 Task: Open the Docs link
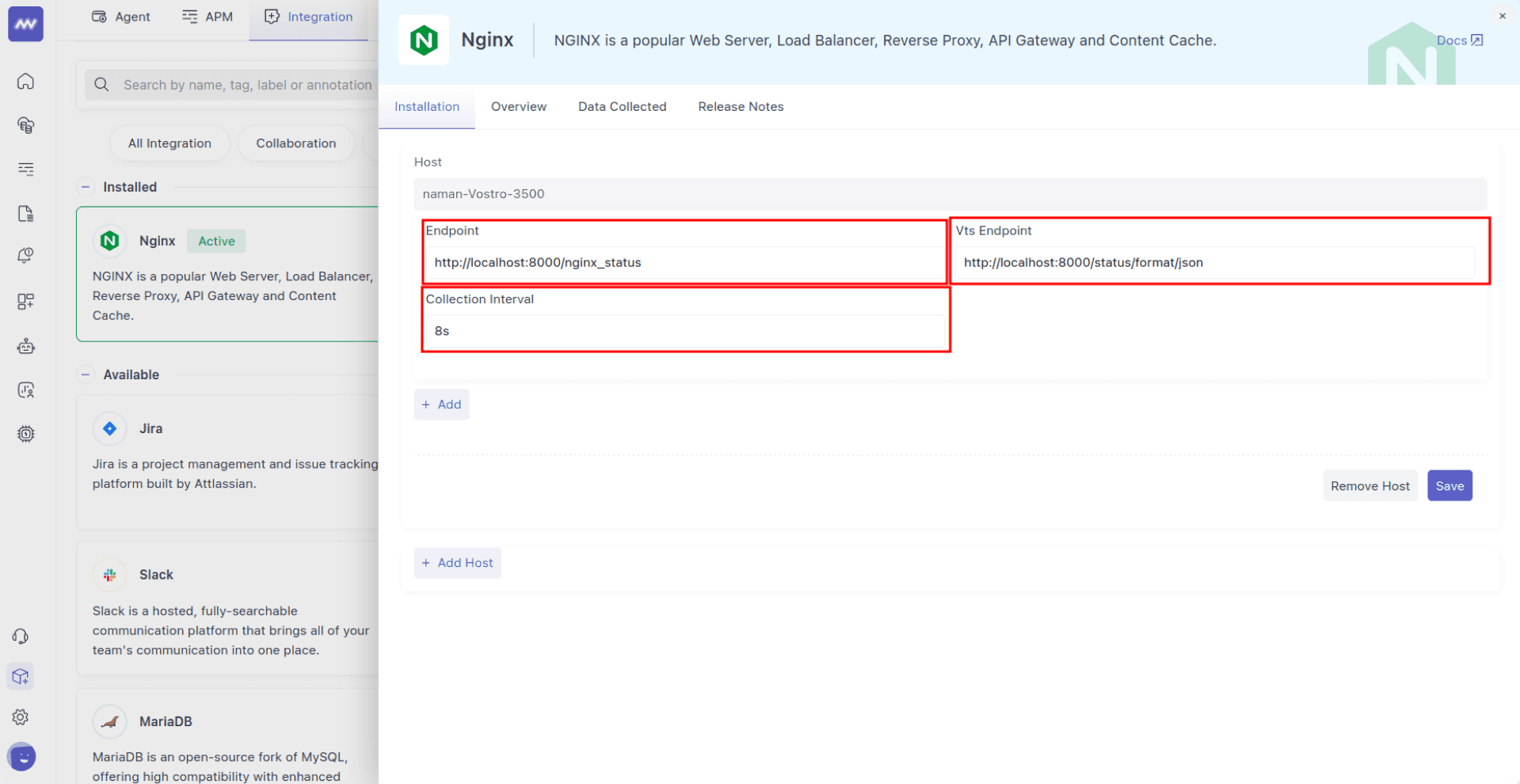click(x=1459, y=40)
